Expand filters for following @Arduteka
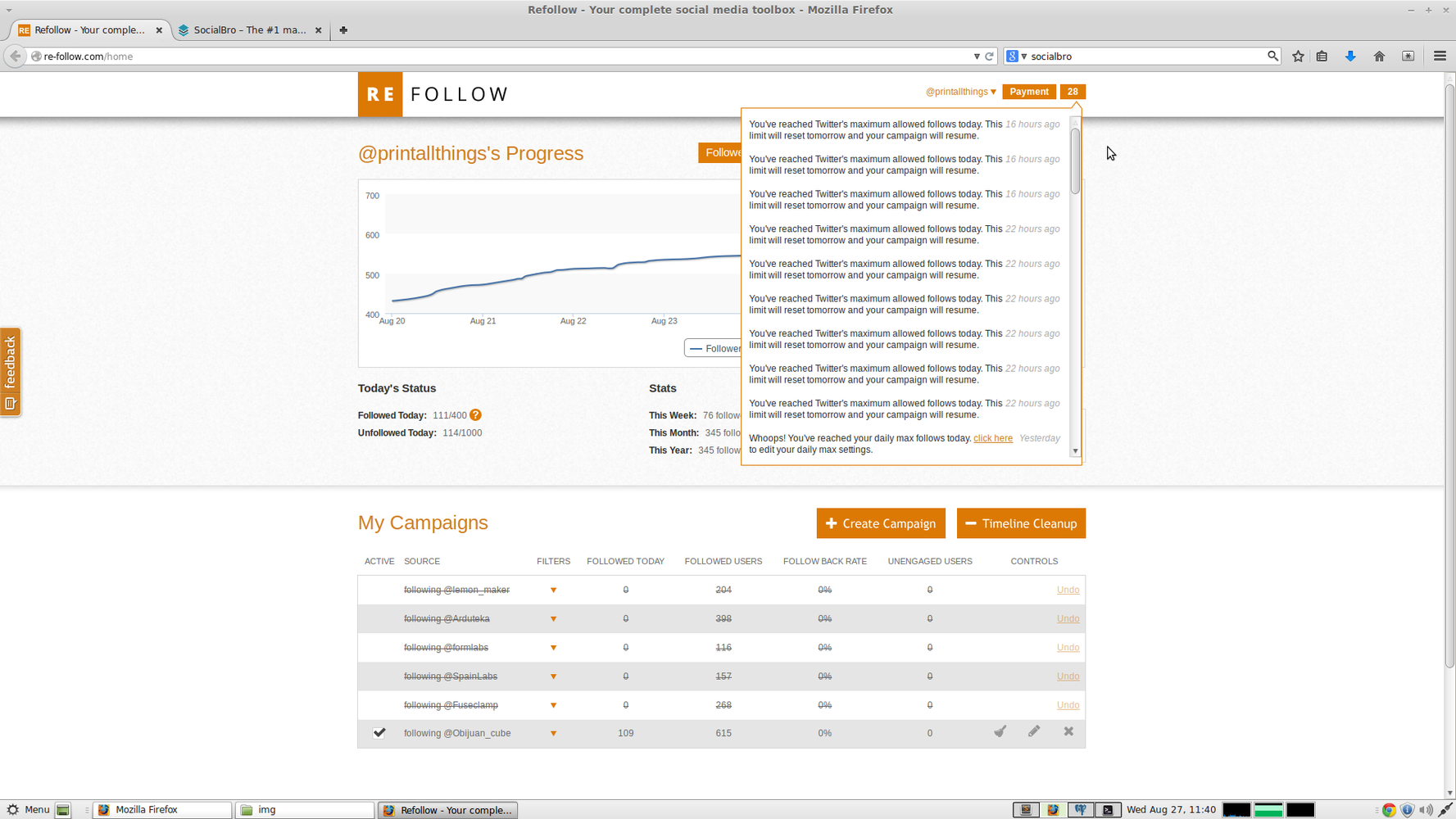Viewport: 1456px width, 819px height. 553,619
